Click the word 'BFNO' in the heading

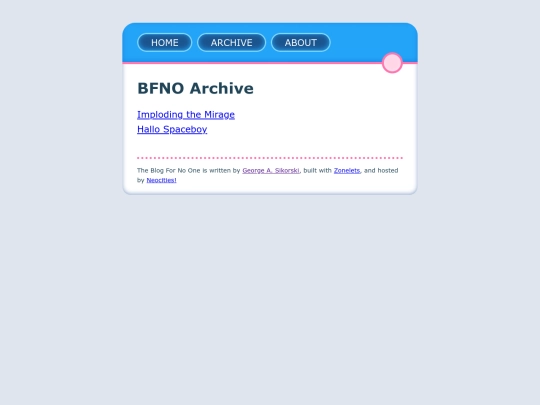point(161,89)
